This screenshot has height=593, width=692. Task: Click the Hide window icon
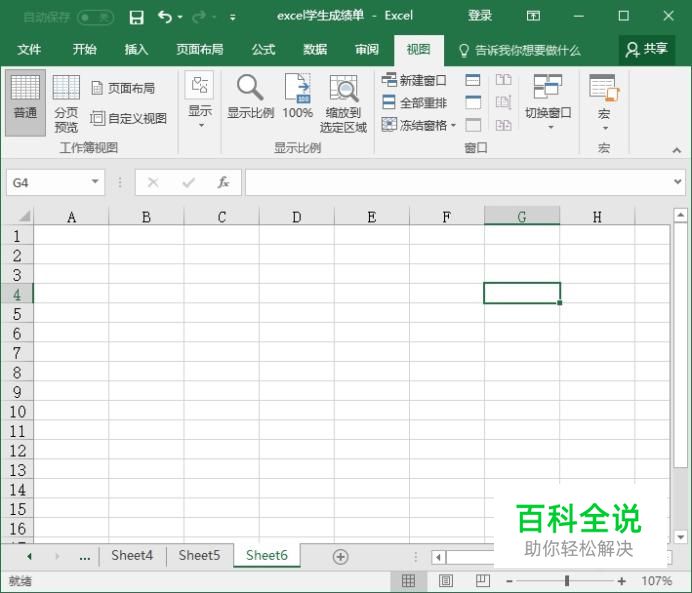[x=473, y=102]
